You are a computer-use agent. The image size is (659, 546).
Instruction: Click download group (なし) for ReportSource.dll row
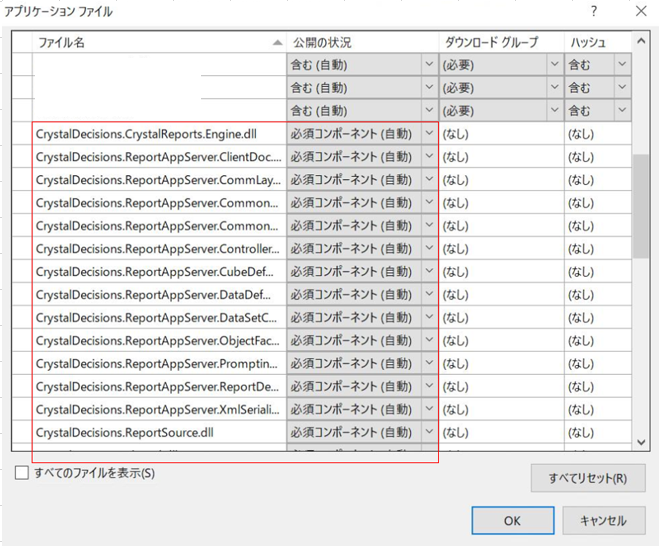click(501, 432)
